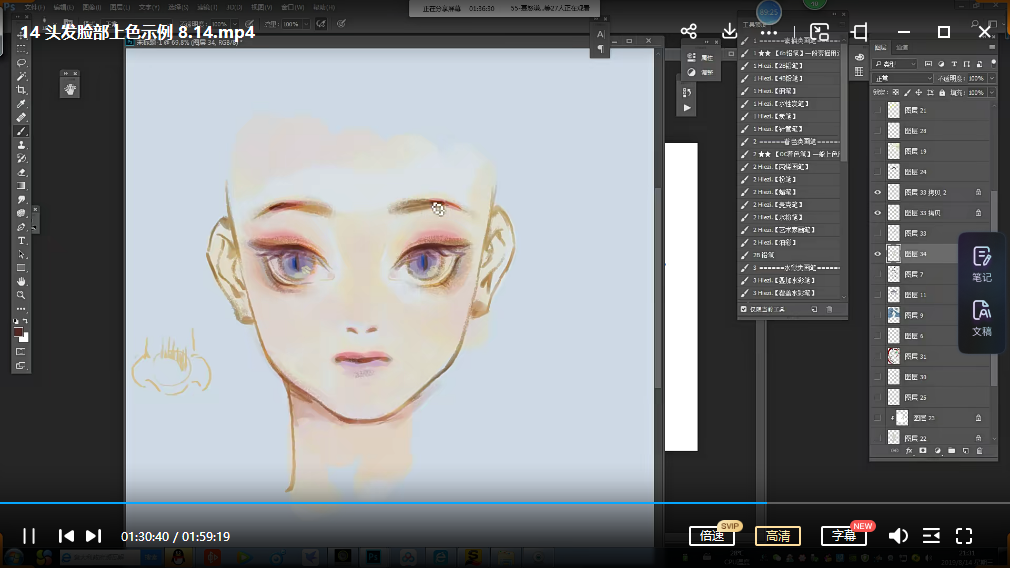1010x568 pixels.
Task: Select the Magic Wand tool
Action: click(21, 77)
